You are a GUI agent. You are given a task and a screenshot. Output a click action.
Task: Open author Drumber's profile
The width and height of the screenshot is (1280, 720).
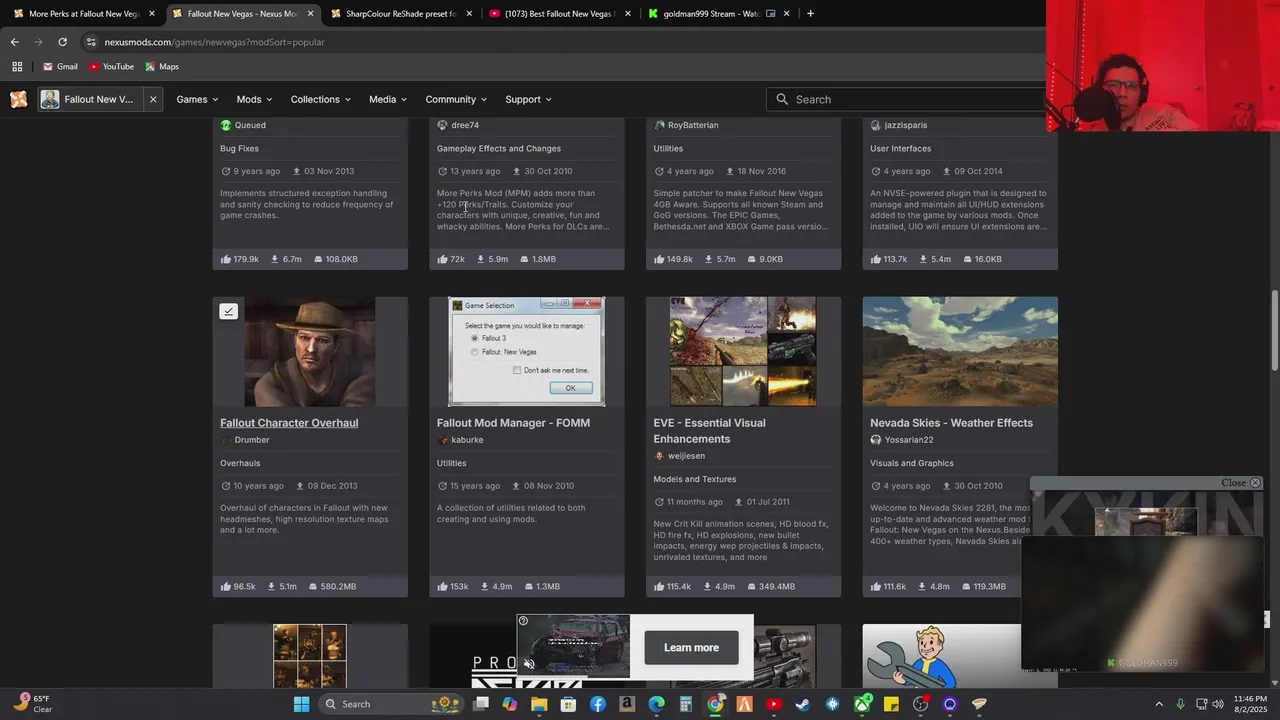251,440
